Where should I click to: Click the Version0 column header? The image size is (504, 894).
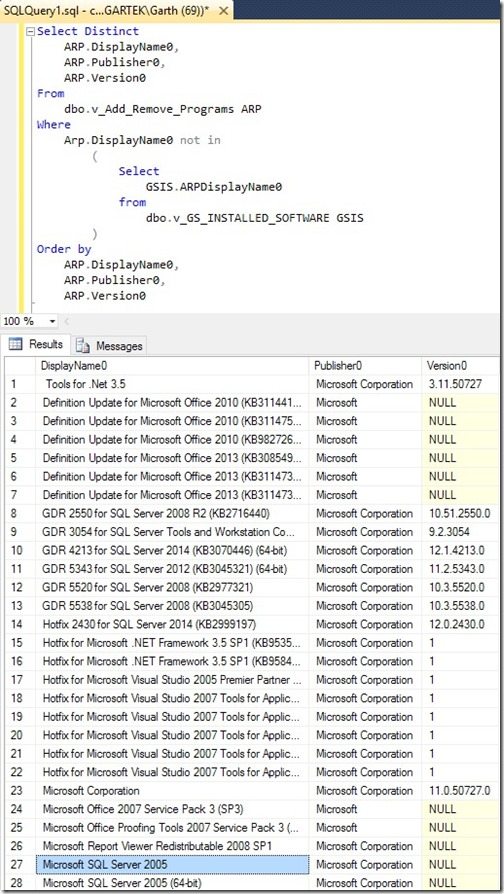(461, 365)
